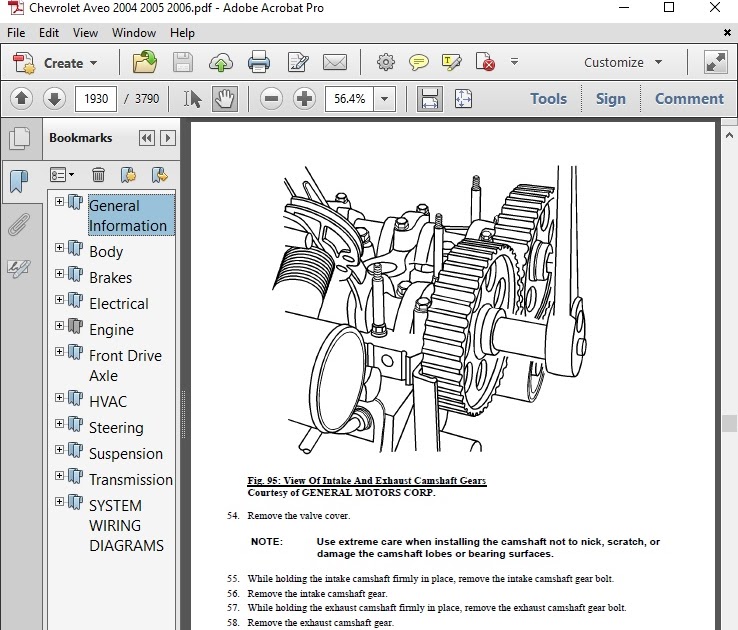
Task: Expand the Brakes bookmark
Action: [x=59, y=273]
